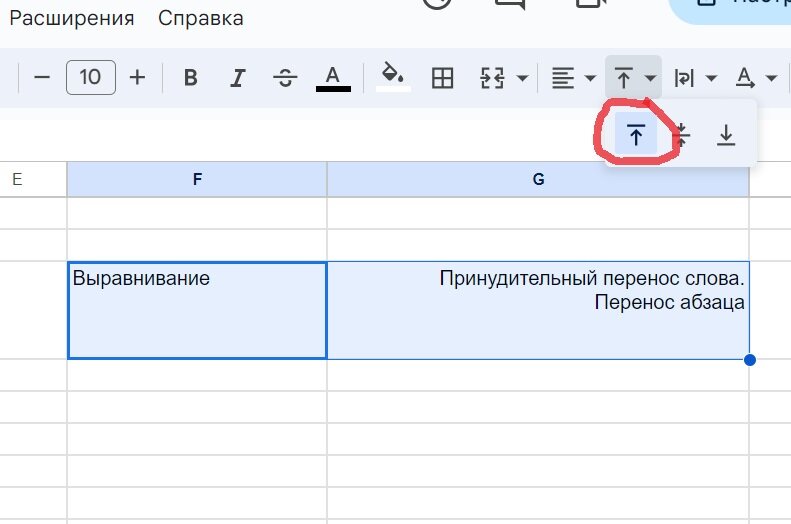Expand merge cells options arrow
Viewport: 791px width, 524px height.
point(523,78)
